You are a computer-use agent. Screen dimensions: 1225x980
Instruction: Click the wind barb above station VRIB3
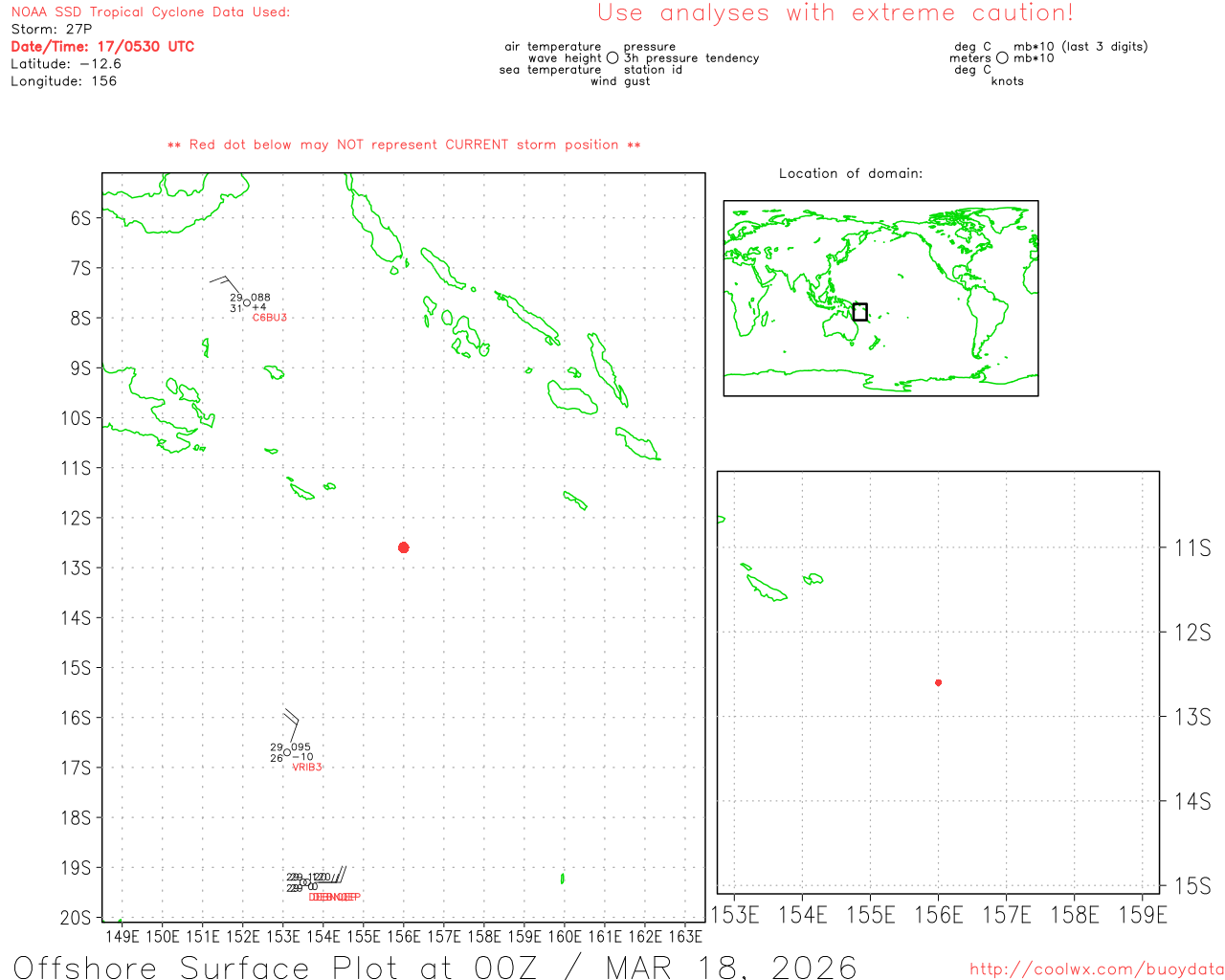[x=292, y=725]
